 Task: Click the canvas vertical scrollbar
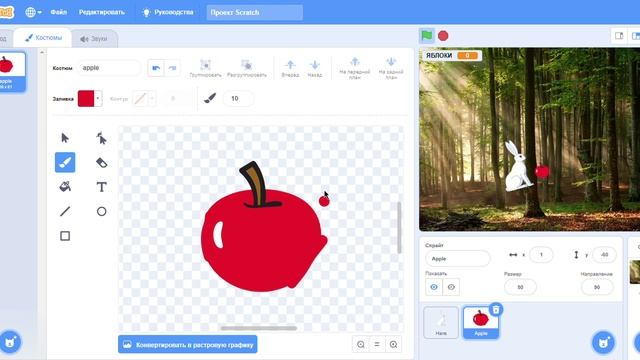click(399, 228)
